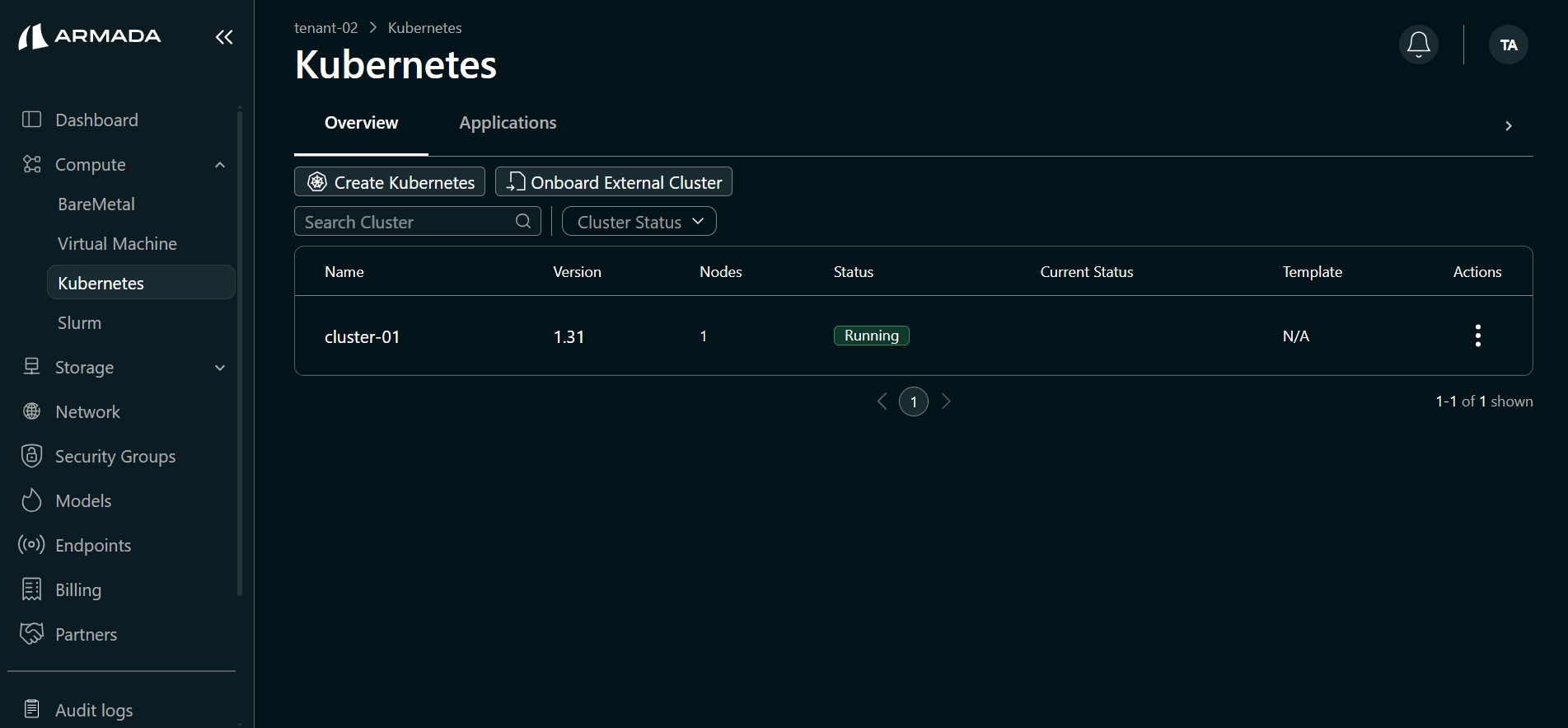
Task: Open cluster-01 name link
Action: [362, 336]
